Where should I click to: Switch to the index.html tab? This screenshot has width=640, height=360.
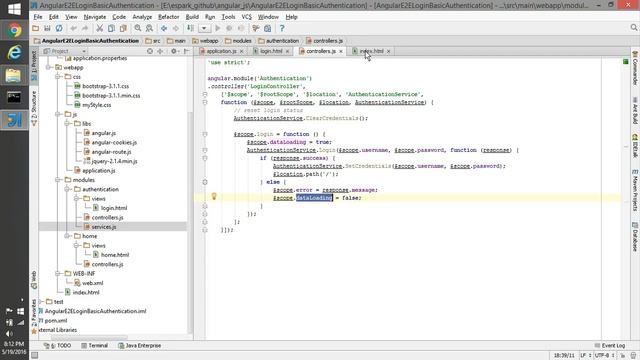[x=371, y=51]
